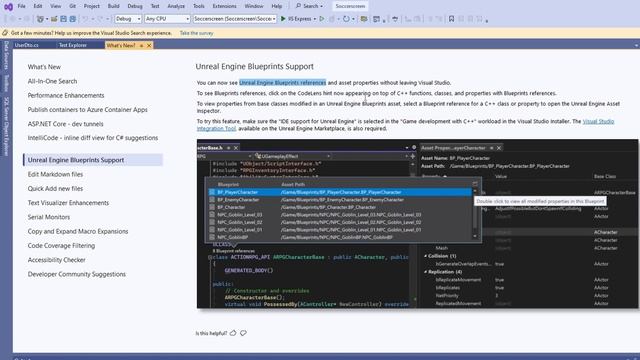Image resolution: width=640 pixels, height=360 pixels.
Task: Select Publish containers to Azure Container Apps
Action: pyautogui.click(x=87, y=110)
